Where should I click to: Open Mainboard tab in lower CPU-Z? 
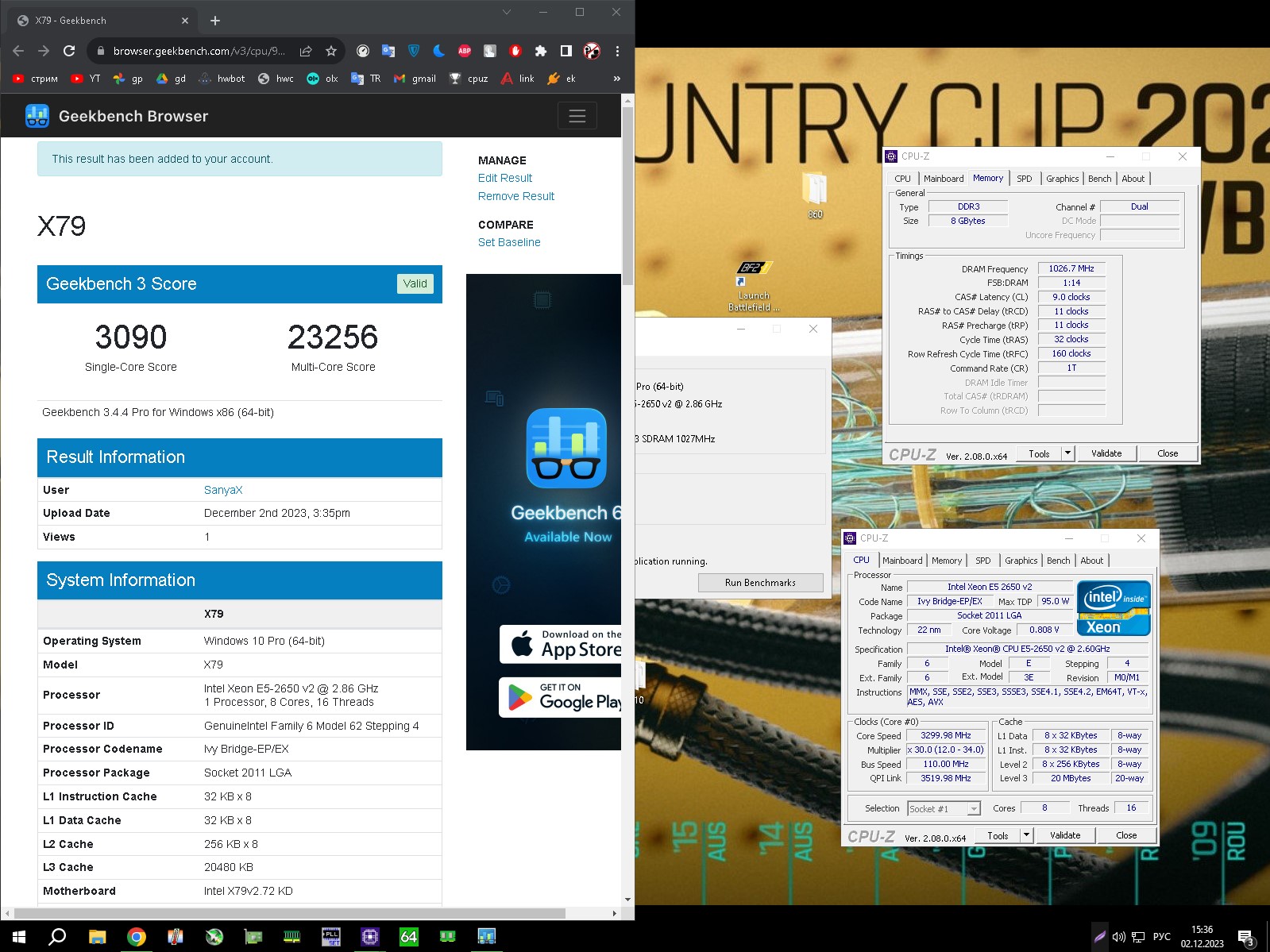[x=902, y=561]
